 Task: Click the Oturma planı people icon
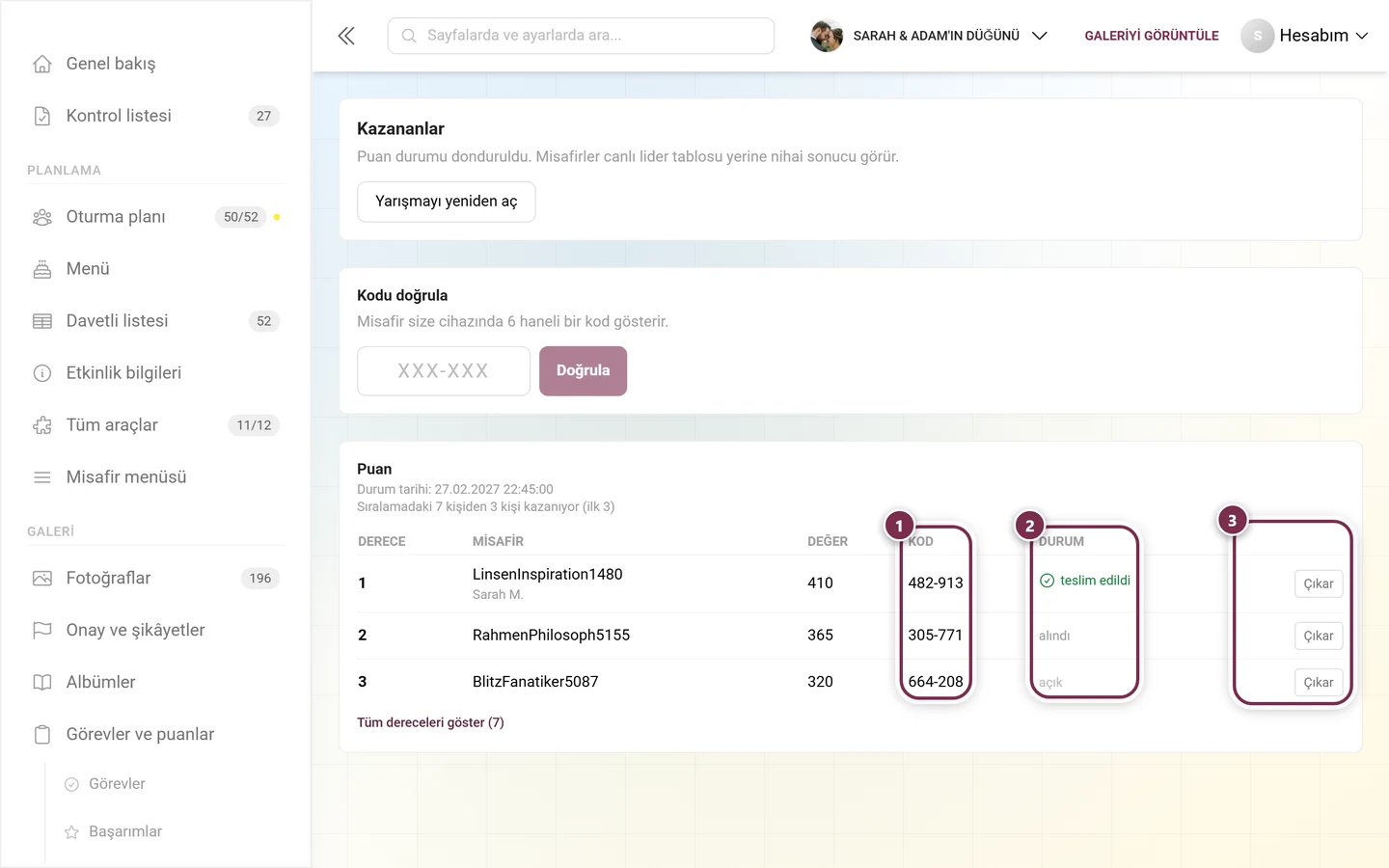click(x=42, y=217)
